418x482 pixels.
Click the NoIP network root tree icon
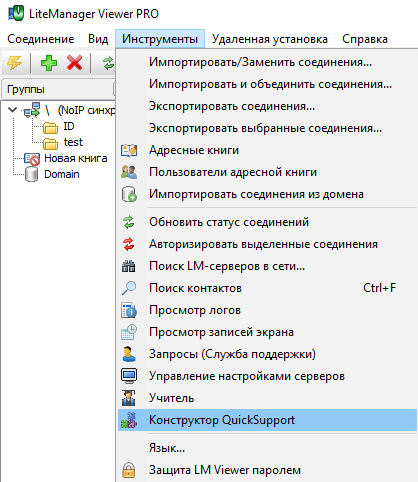pos(32,110)
